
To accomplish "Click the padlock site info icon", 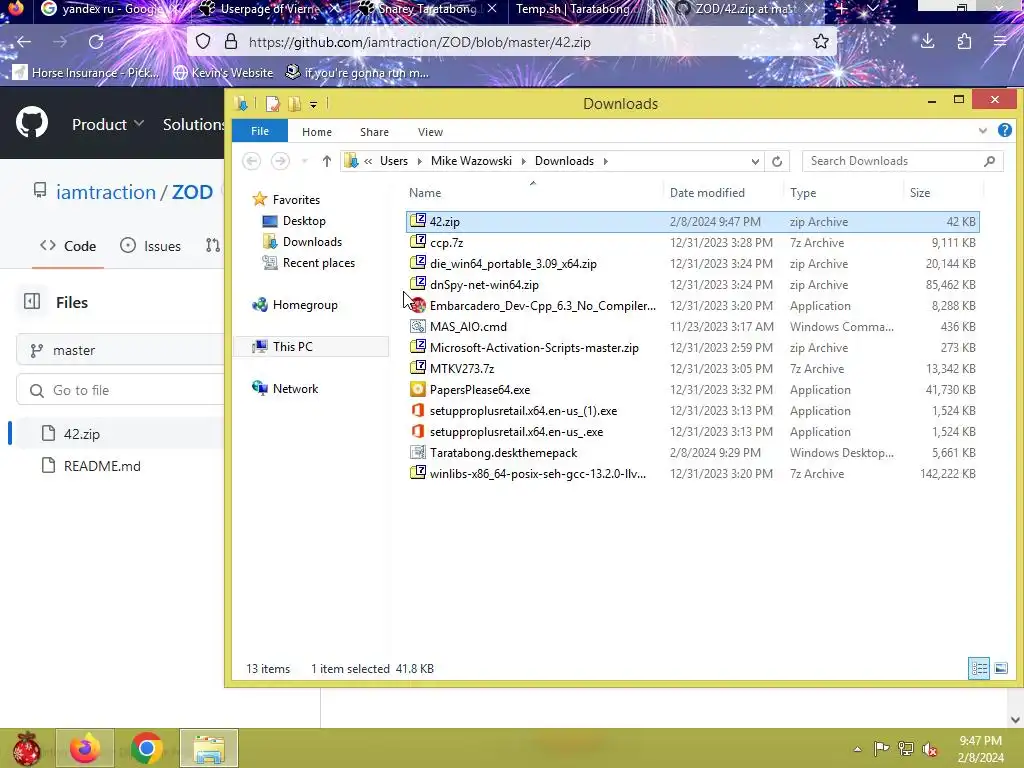I will pos(231,42).
